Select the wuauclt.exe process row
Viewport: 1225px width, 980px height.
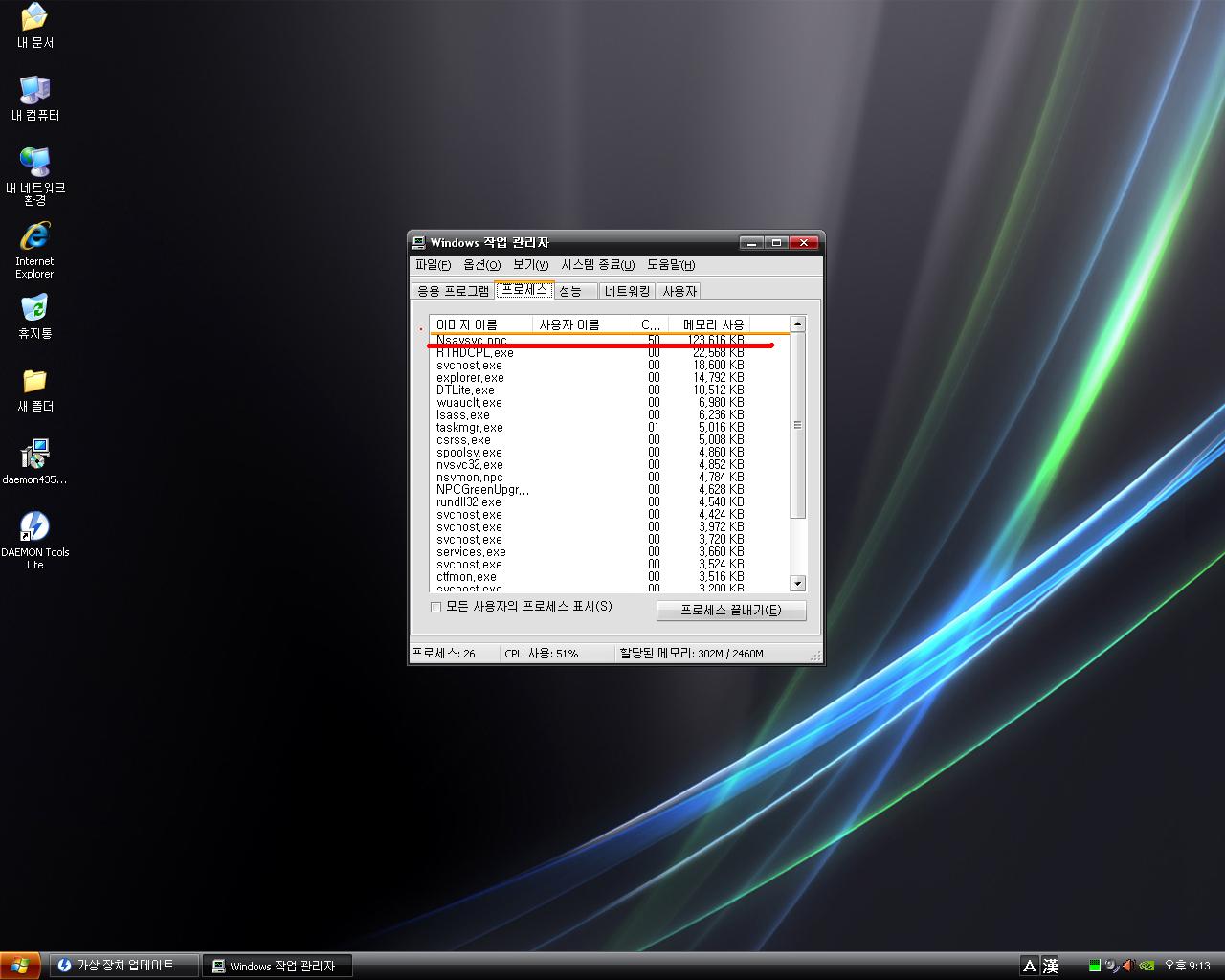click(x=609, y=403)
